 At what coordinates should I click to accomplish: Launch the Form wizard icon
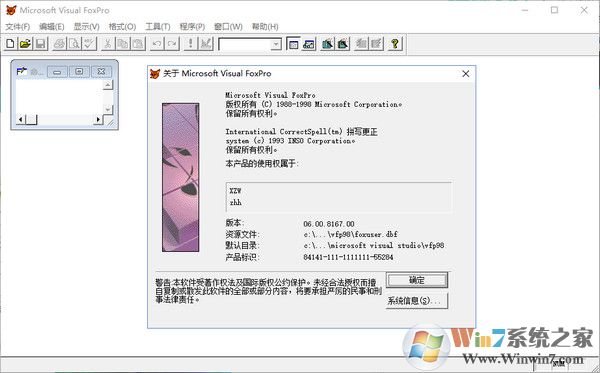[327, 44]
